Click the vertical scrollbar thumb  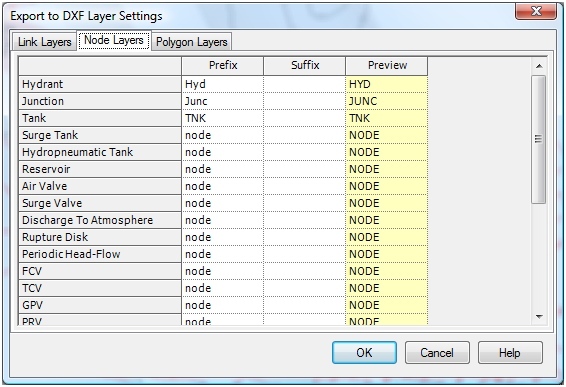(539, 140)
